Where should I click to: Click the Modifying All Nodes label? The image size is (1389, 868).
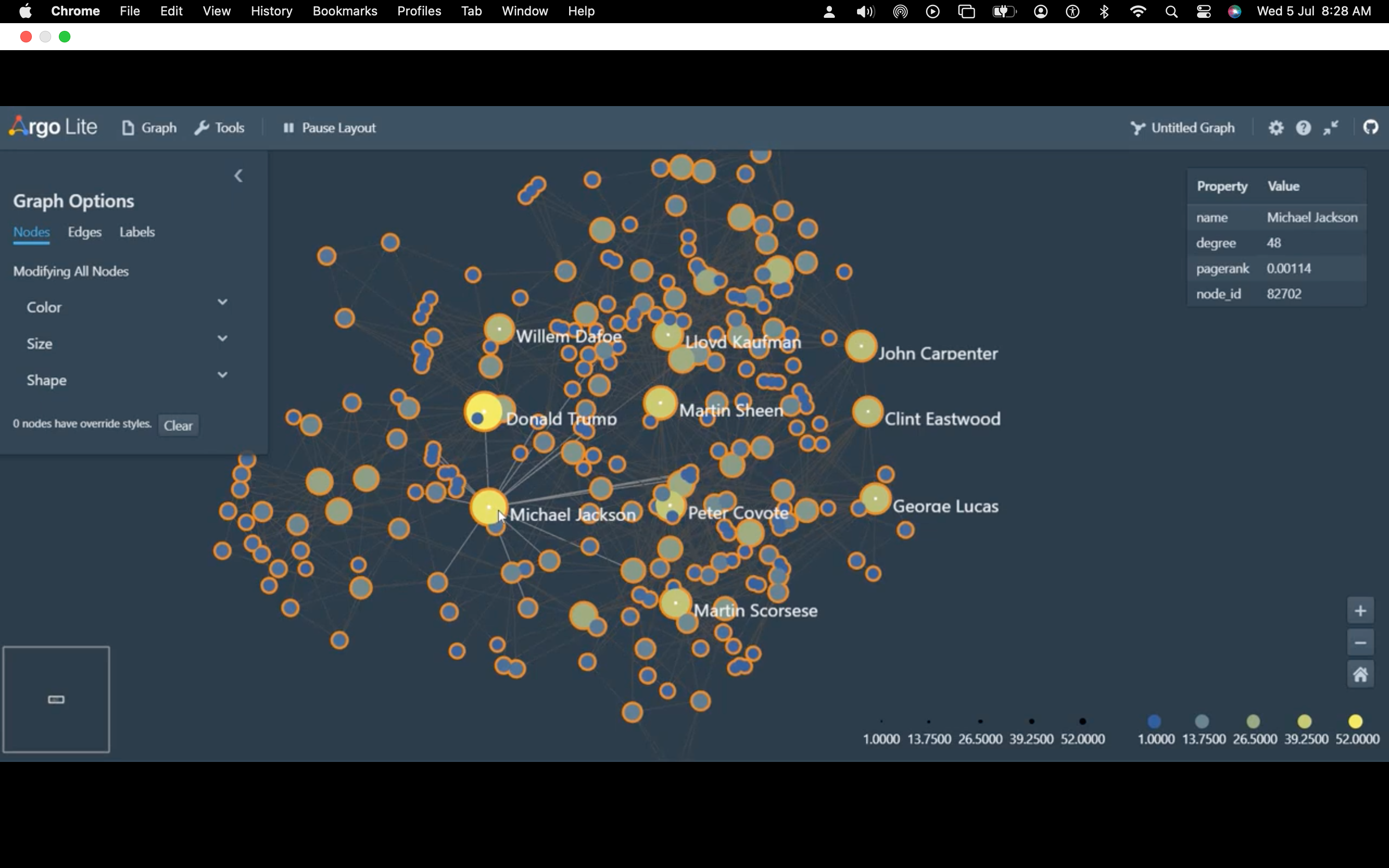pos(71,271)
